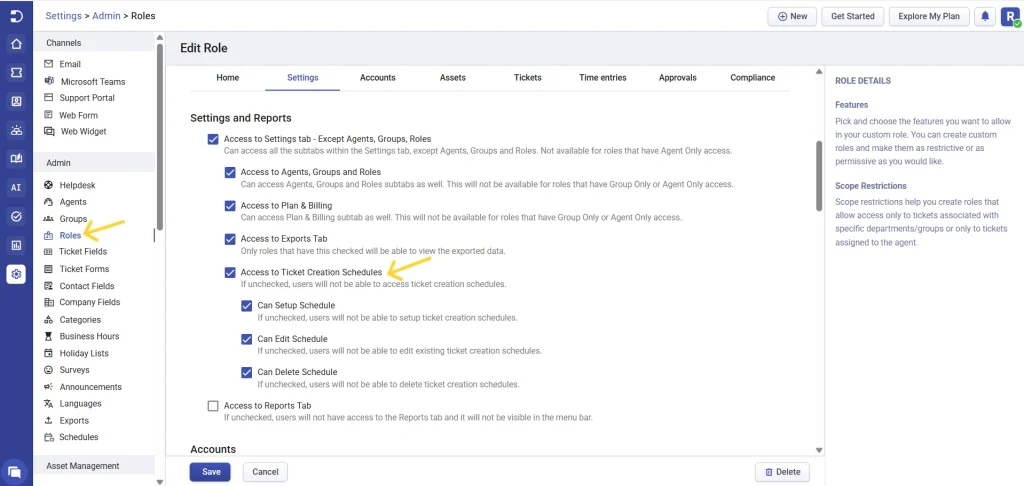Image resolution: width=1024 pixels, height=486 pixels.
Task: Click the Agents headset icon
Action: click(48, 202)
